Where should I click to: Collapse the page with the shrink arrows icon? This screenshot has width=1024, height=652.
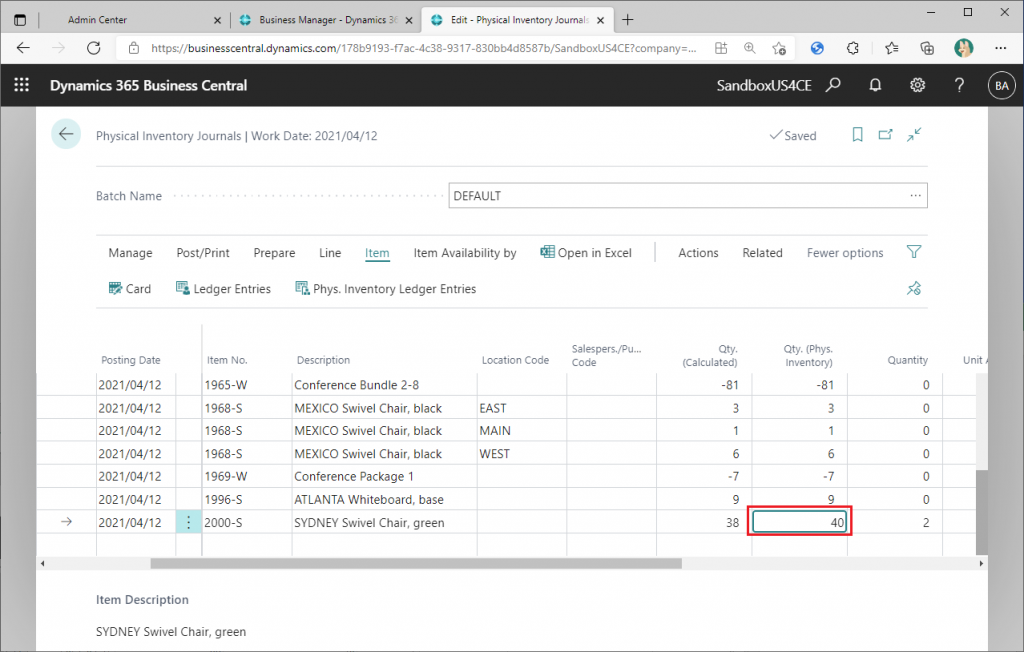pyautogui.click(x=914, y=135)
